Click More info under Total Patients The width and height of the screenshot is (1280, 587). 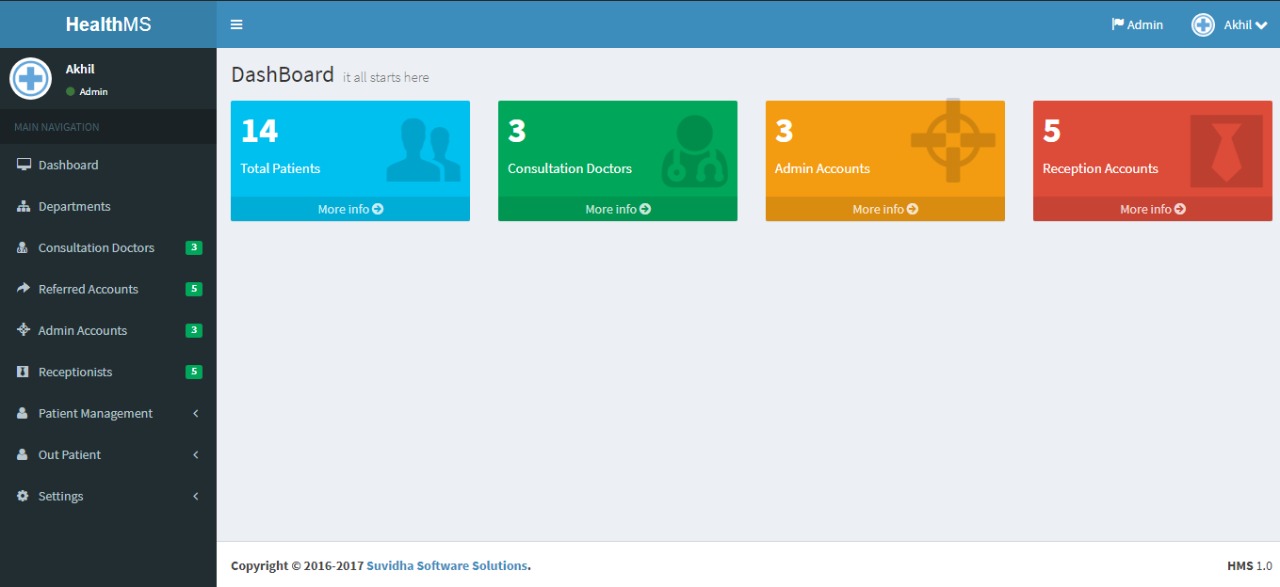(350, 209)
